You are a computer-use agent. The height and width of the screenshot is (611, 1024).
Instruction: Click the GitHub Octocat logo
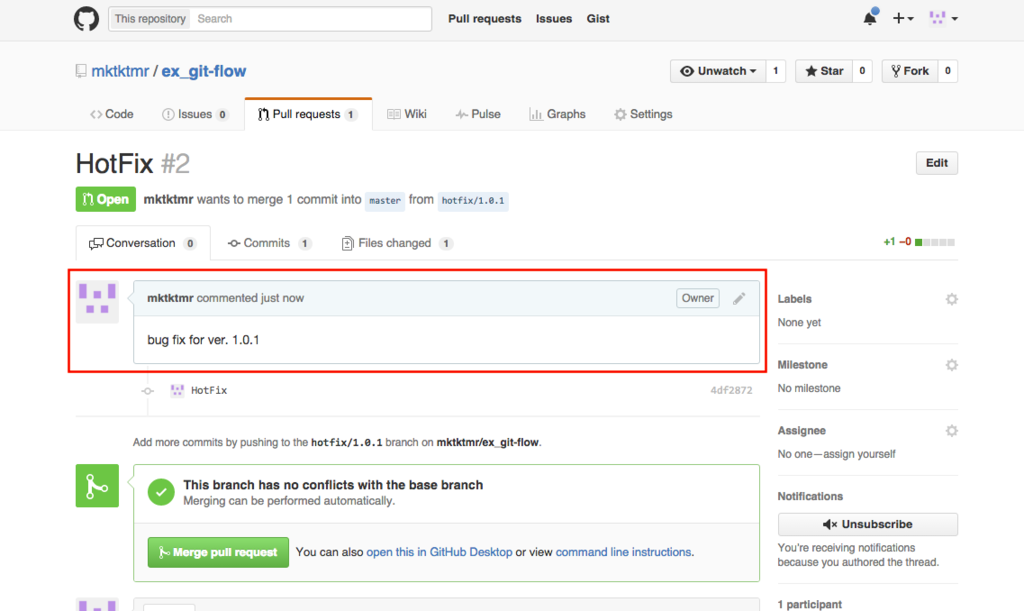(86, 18)
